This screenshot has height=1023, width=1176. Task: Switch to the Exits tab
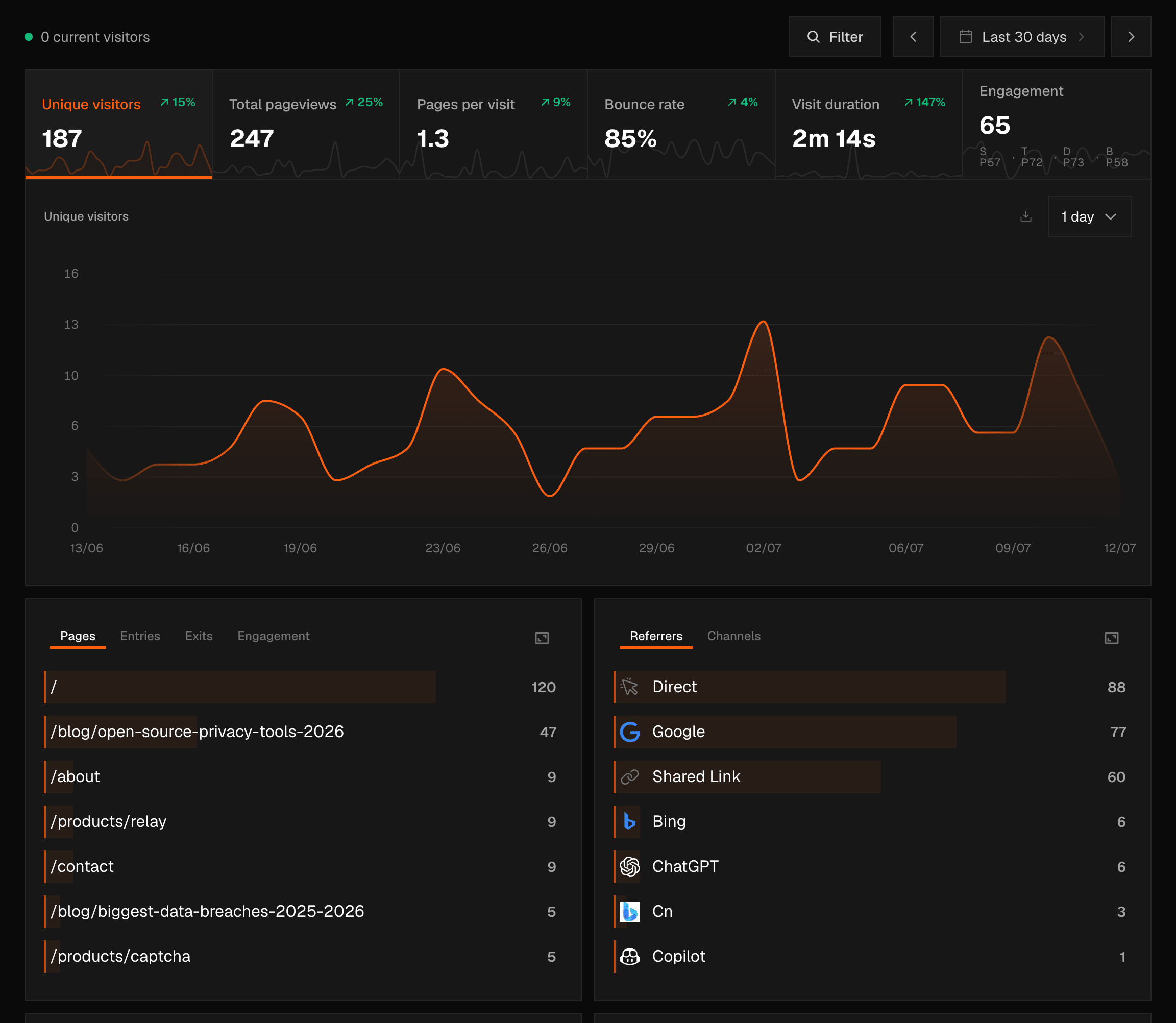199,636
